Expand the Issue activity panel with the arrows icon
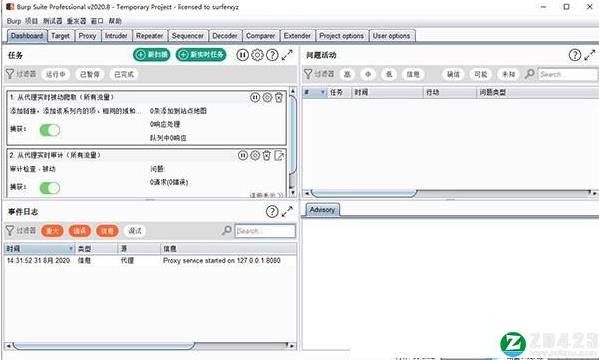The width and height of the screenshot is (599, 360). click(x=589, y=55)
